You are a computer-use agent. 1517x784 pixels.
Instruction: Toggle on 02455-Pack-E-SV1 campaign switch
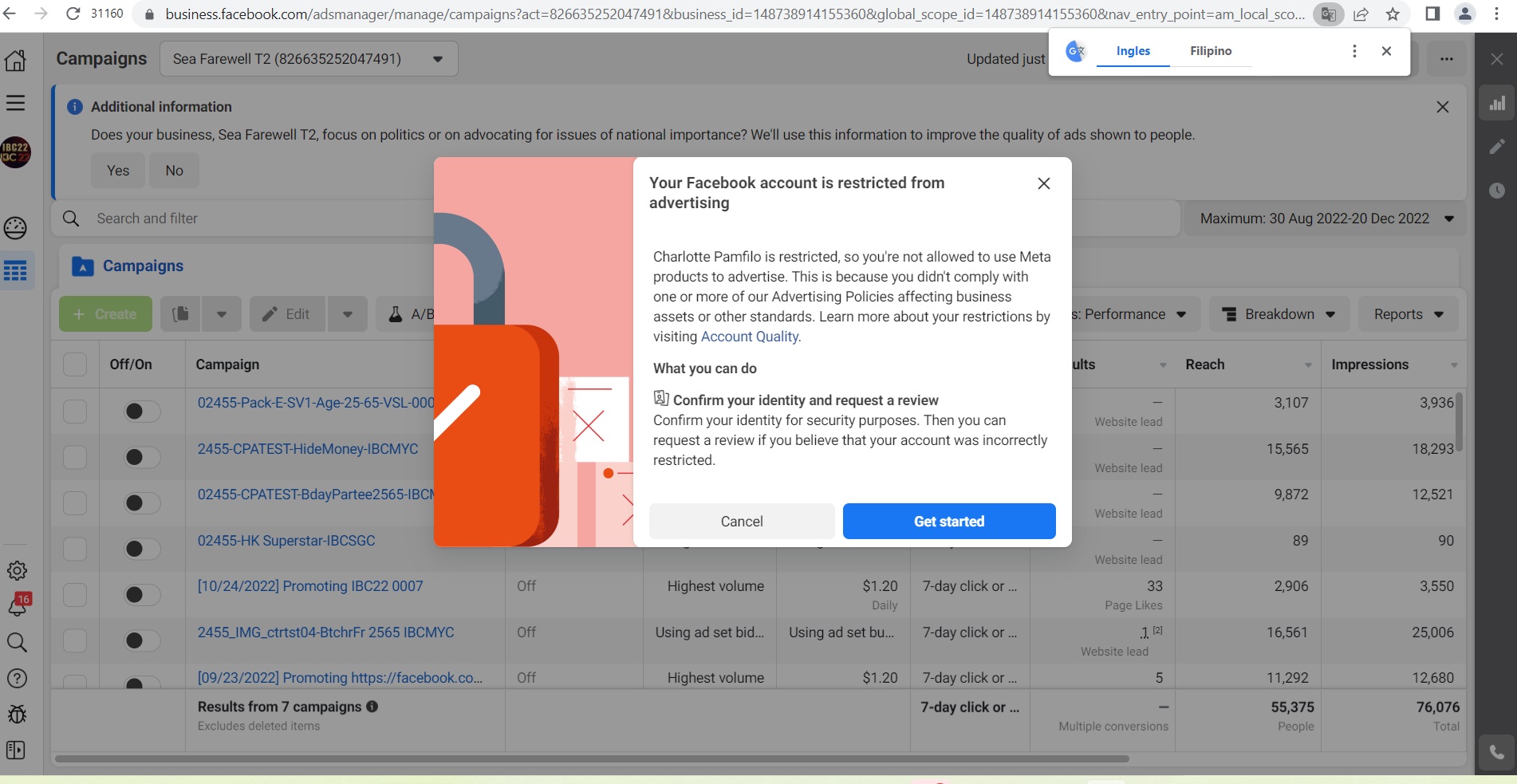click(142, 411)
